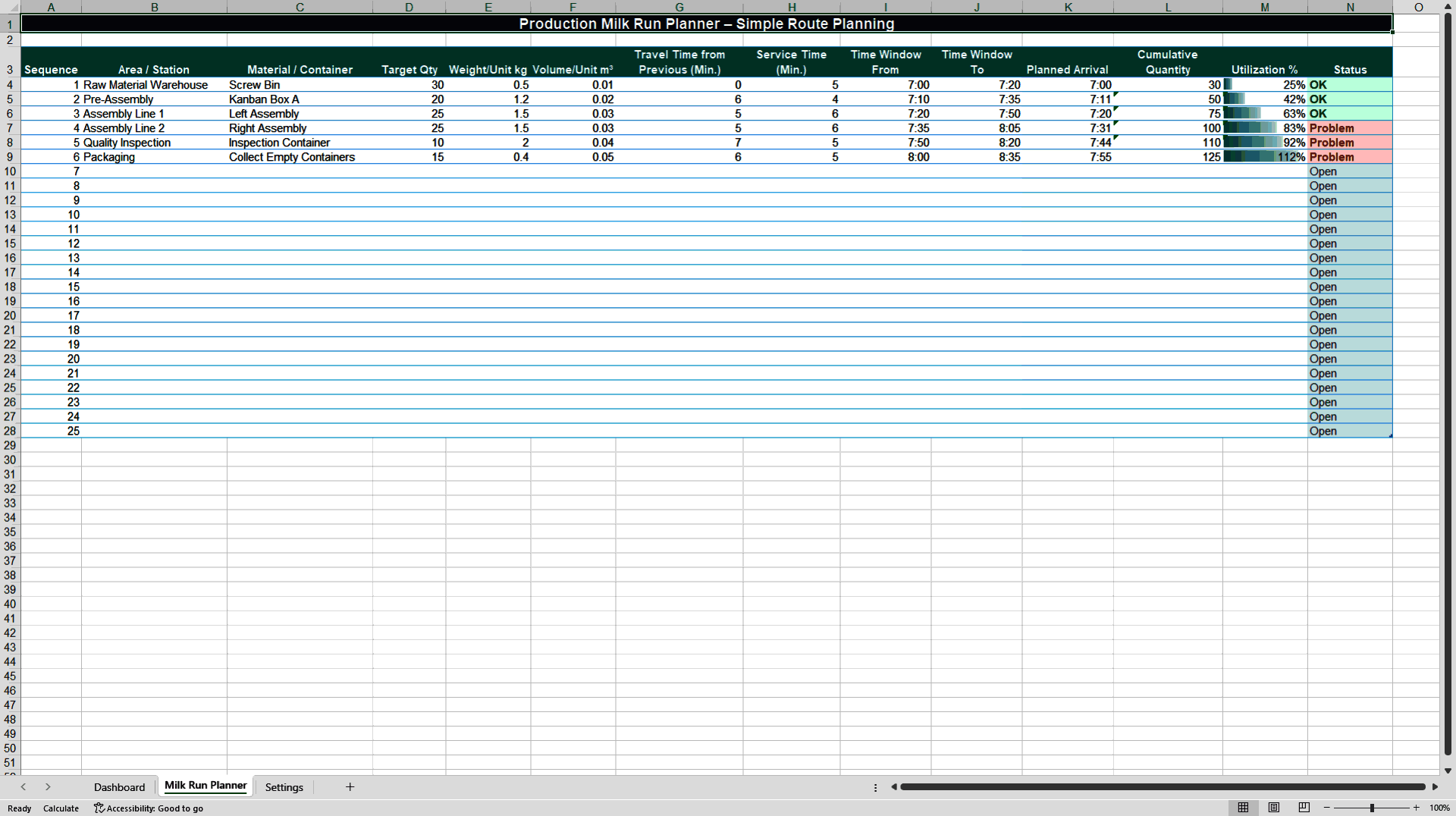Image resolution: width=1456 pixels, height=816 pixels.
Task: Switch to Page Break Preview icon
Action: tap(1304, 808)
